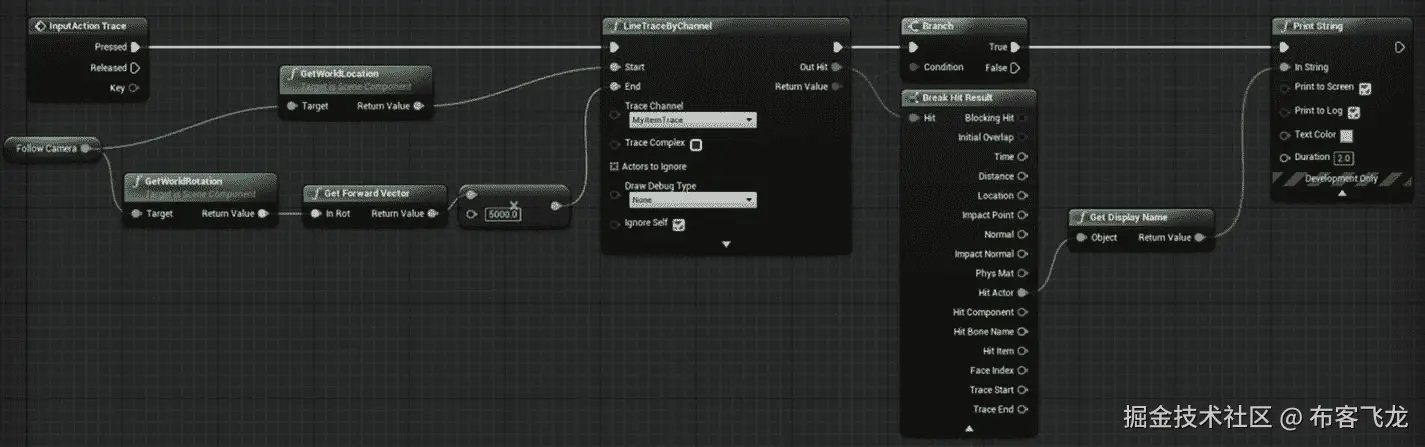Select the Get Forward Vector node title
This screenshot has height=447, width=1425.
pyautogui.click(x=367, y=193)
